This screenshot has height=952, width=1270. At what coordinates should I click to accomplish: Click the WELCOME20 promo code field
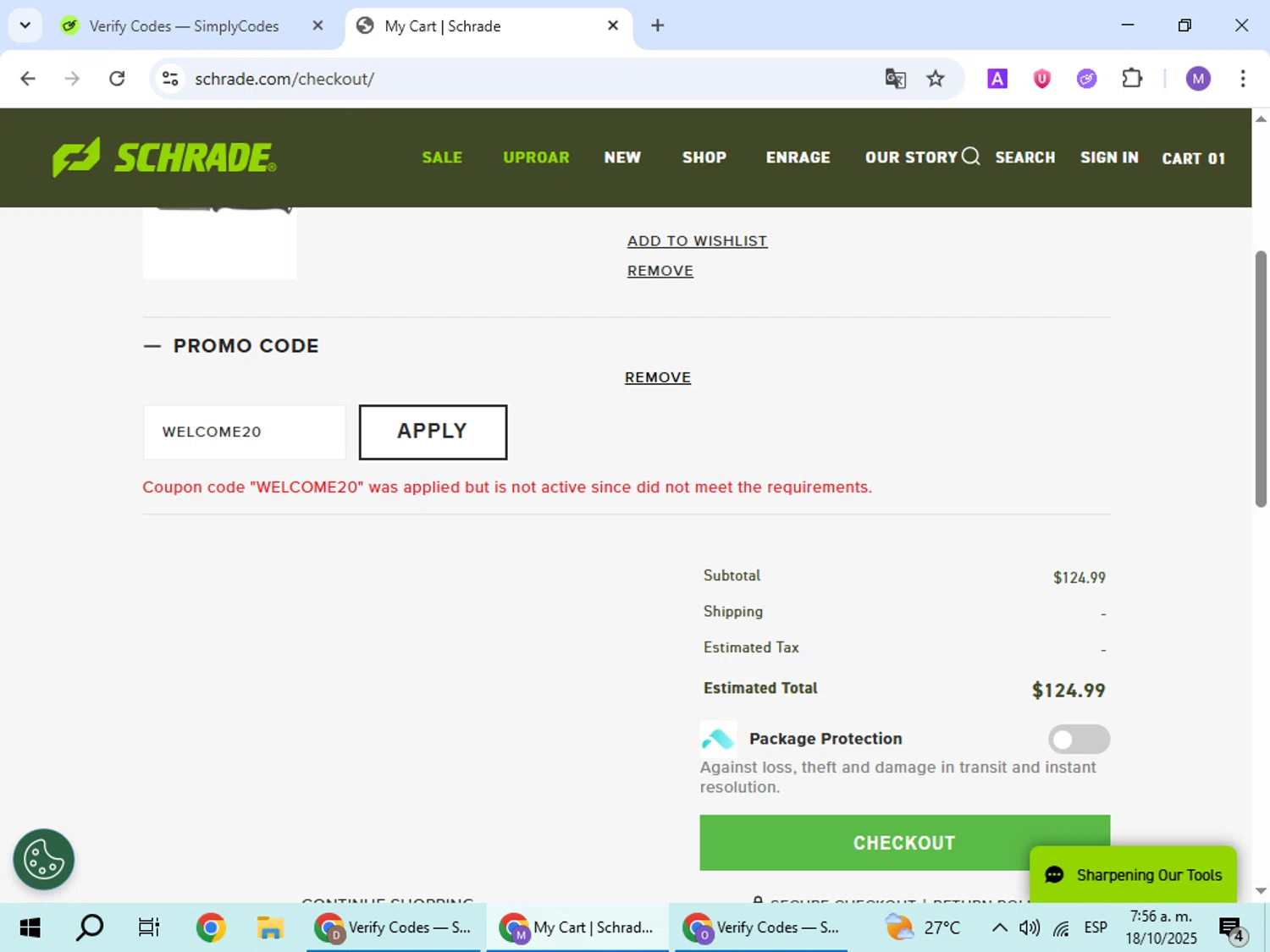tap(244, 432)
